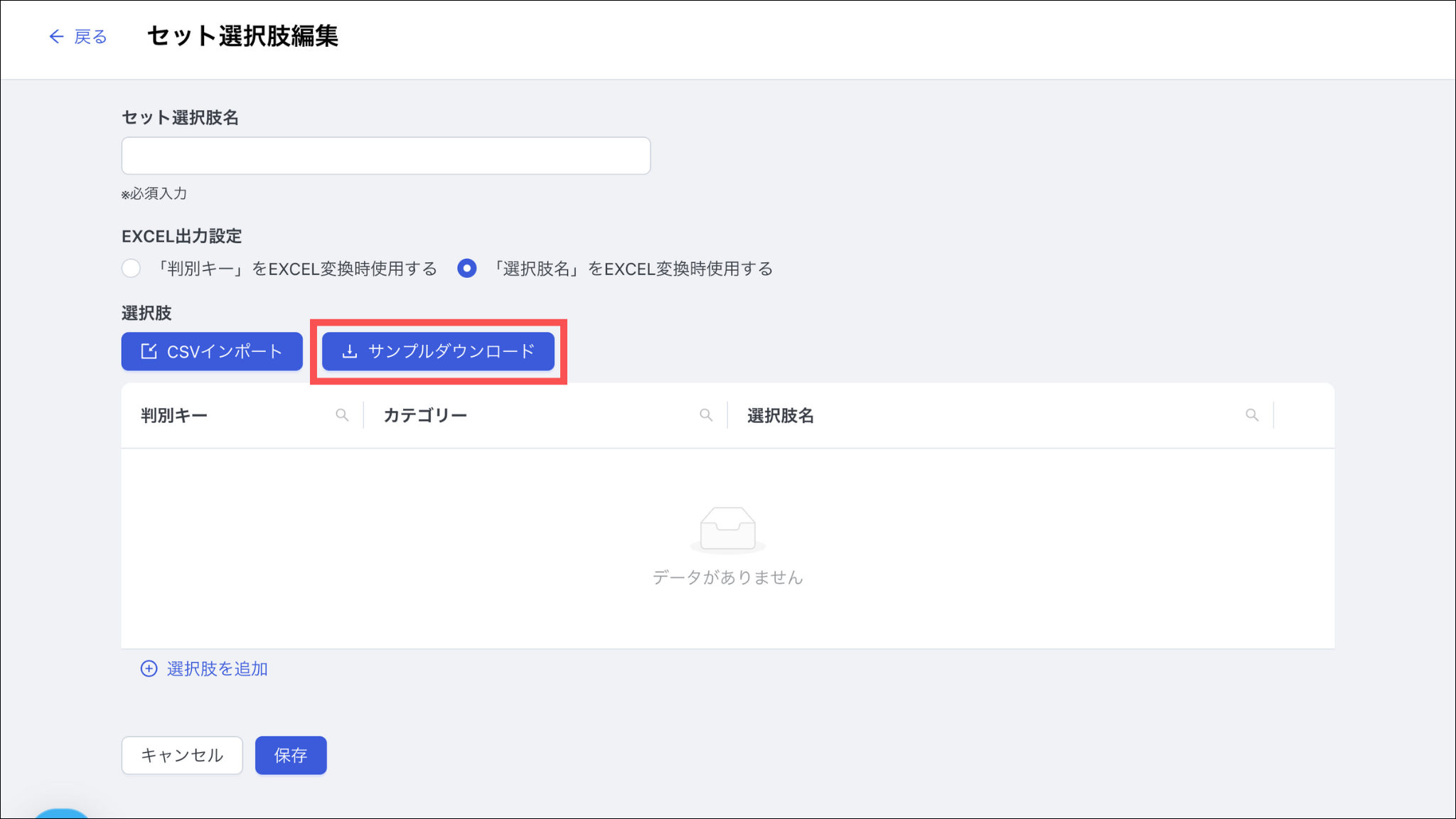The width and height of the screenshot is (1456, 819).
Task: Click the back arrow icon
Action: (56, 36)
